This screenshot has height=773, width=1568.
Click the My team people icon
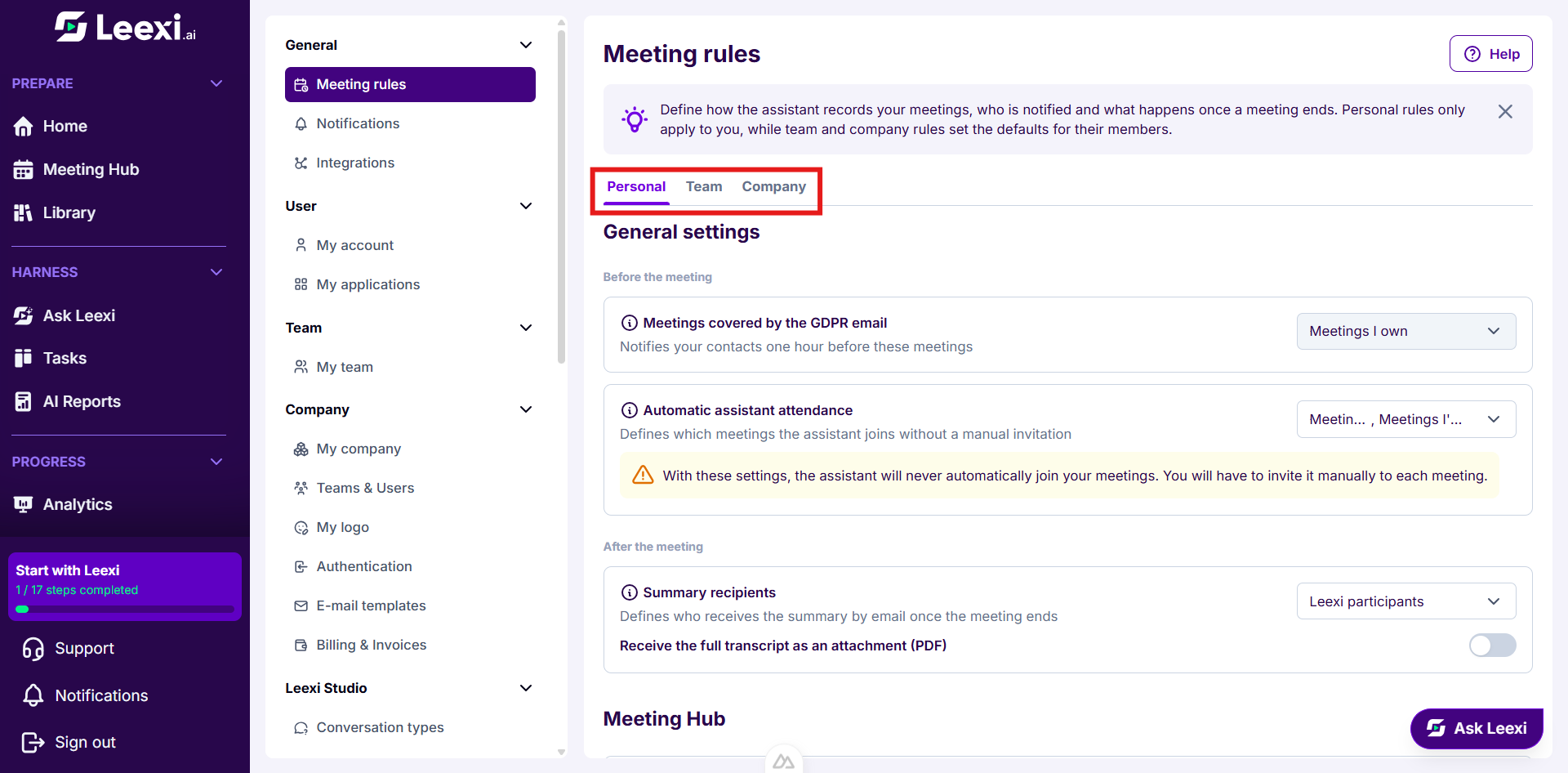click(x=301, y=367)
